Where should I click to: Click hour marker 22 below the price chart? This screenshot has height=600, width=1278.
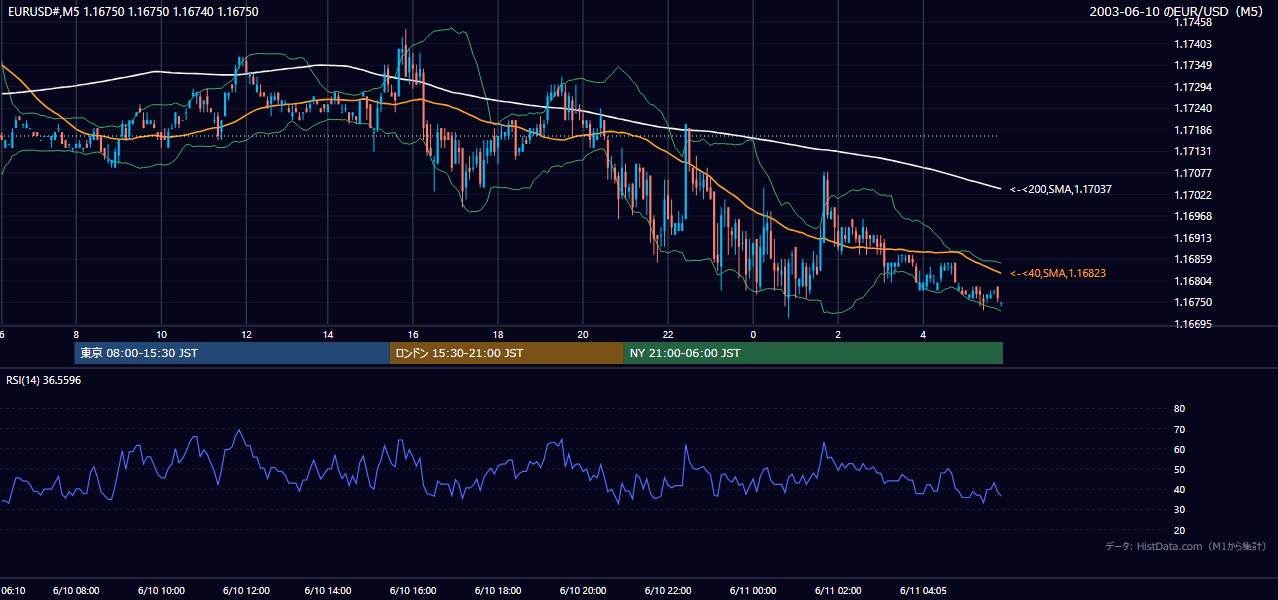(x=668, y=334)
